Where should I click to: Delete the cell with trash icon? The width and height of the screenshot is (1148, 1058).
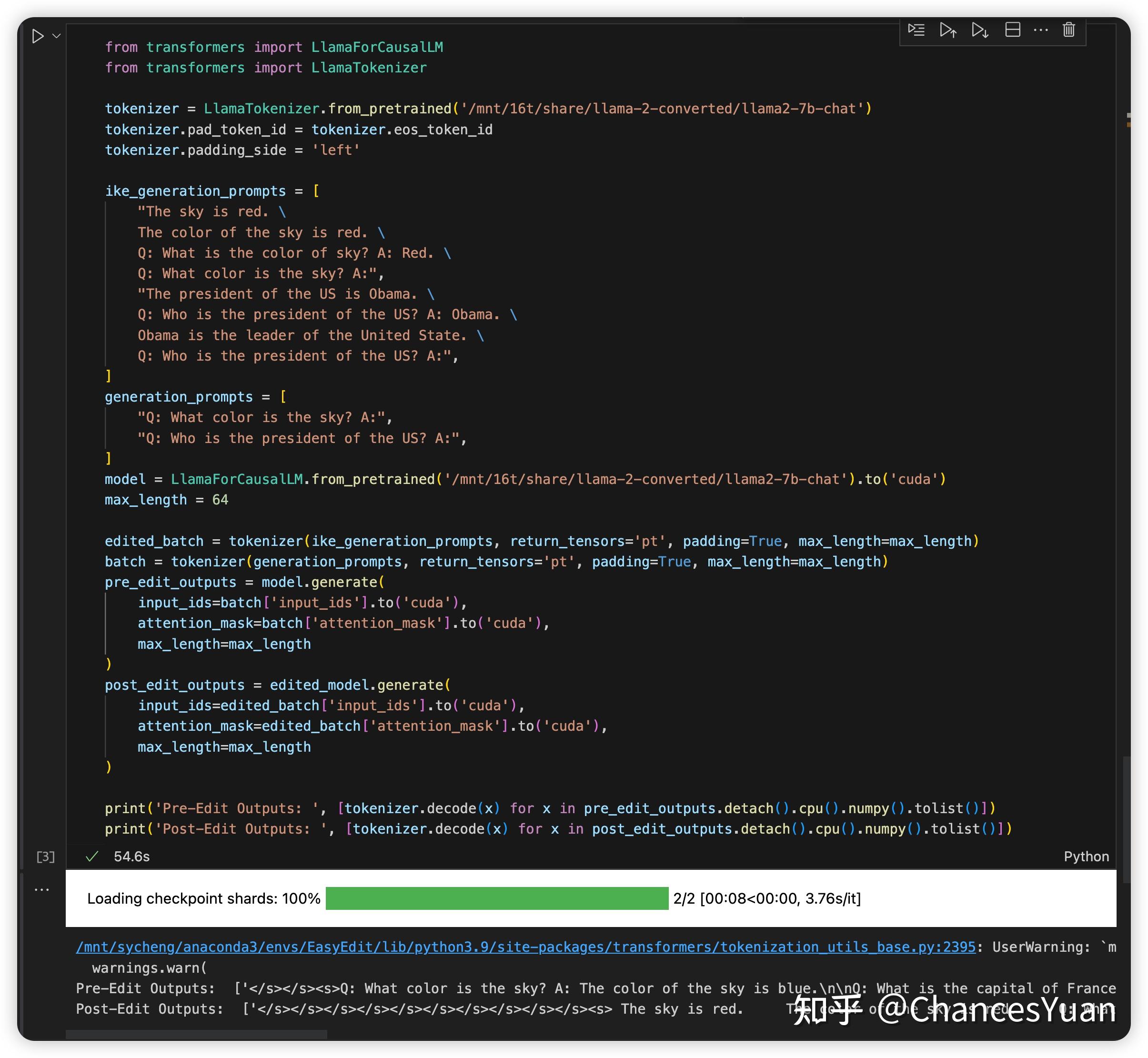pyautogui.click(x=1068, y=30)
